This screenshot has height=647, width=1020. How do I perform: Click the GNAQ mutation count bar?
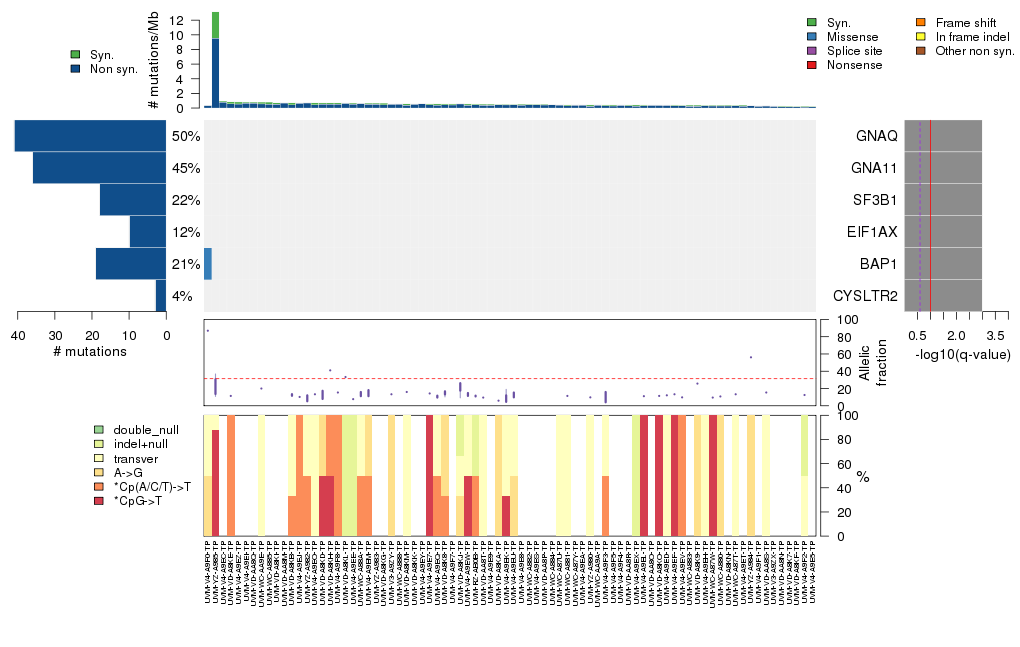click(x=90, y=136)
